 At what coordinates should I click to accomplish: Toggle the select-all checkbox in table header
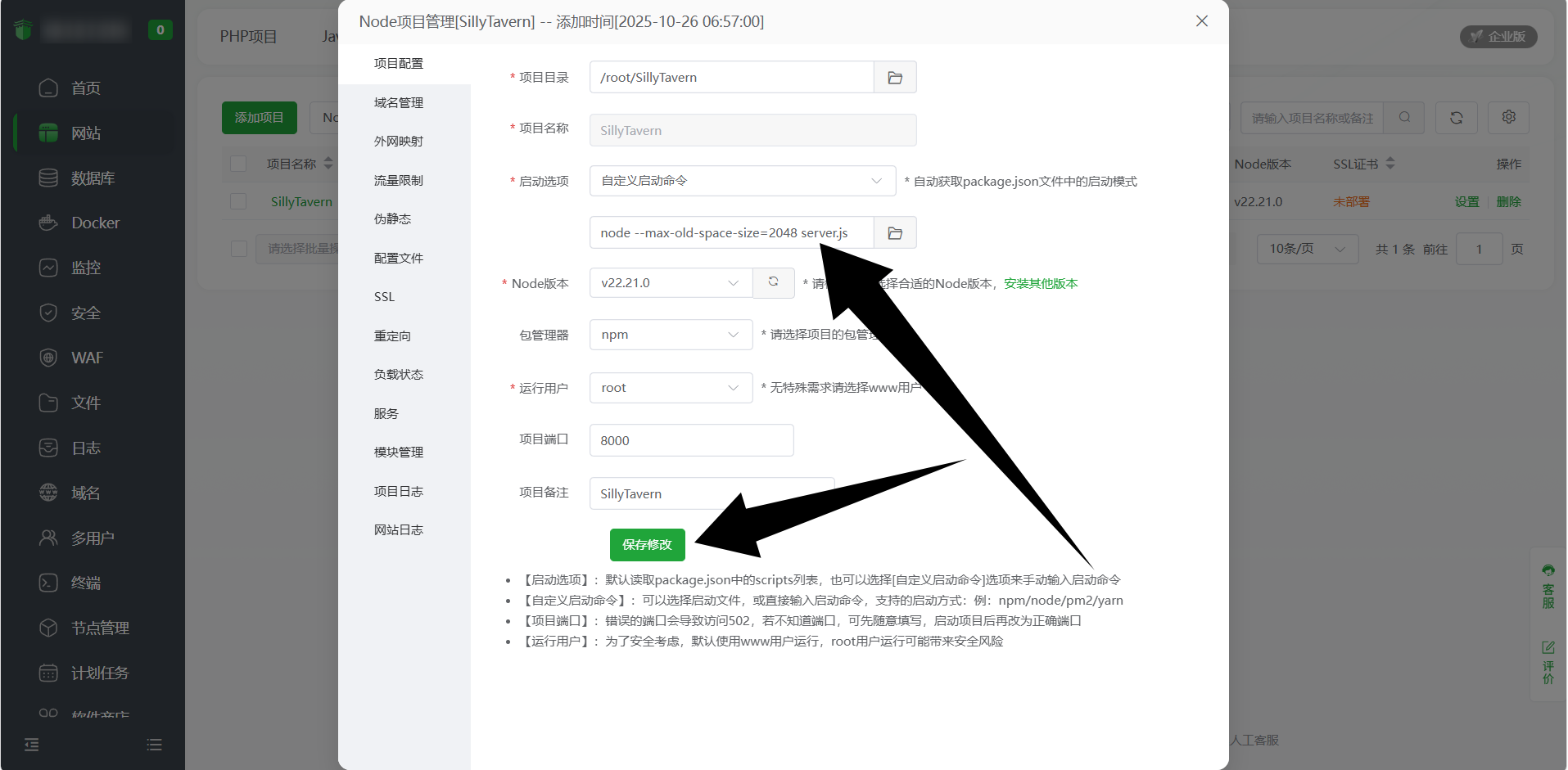pyautogui.click(x=239, y=164)
